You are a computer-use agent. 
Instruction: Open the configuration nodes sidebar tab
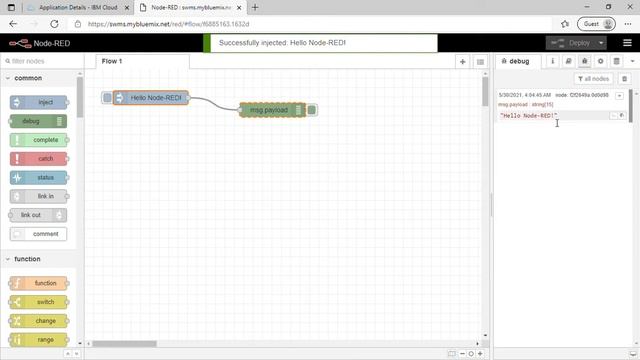pyautogui.click(x=600, y=61)
